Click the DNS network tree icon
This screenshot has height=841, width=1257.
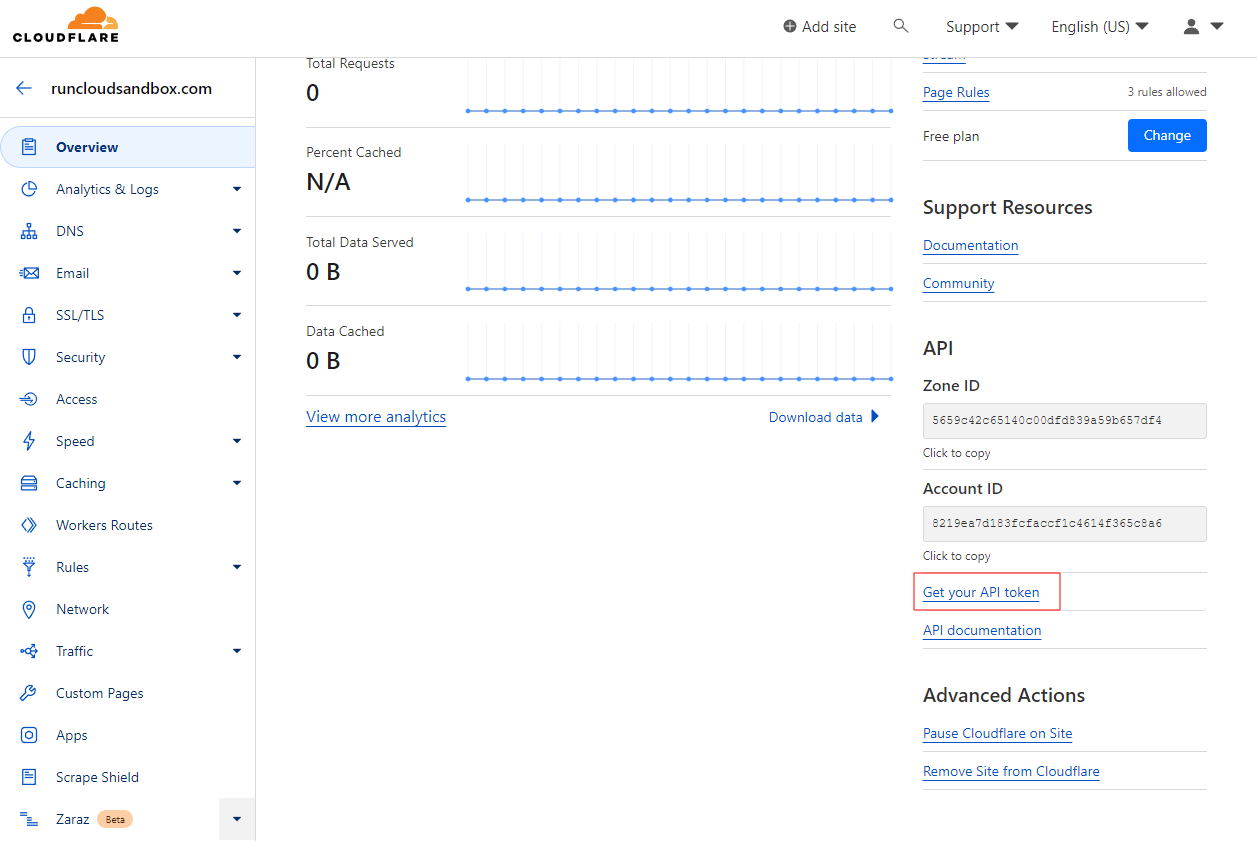(29, 231)
